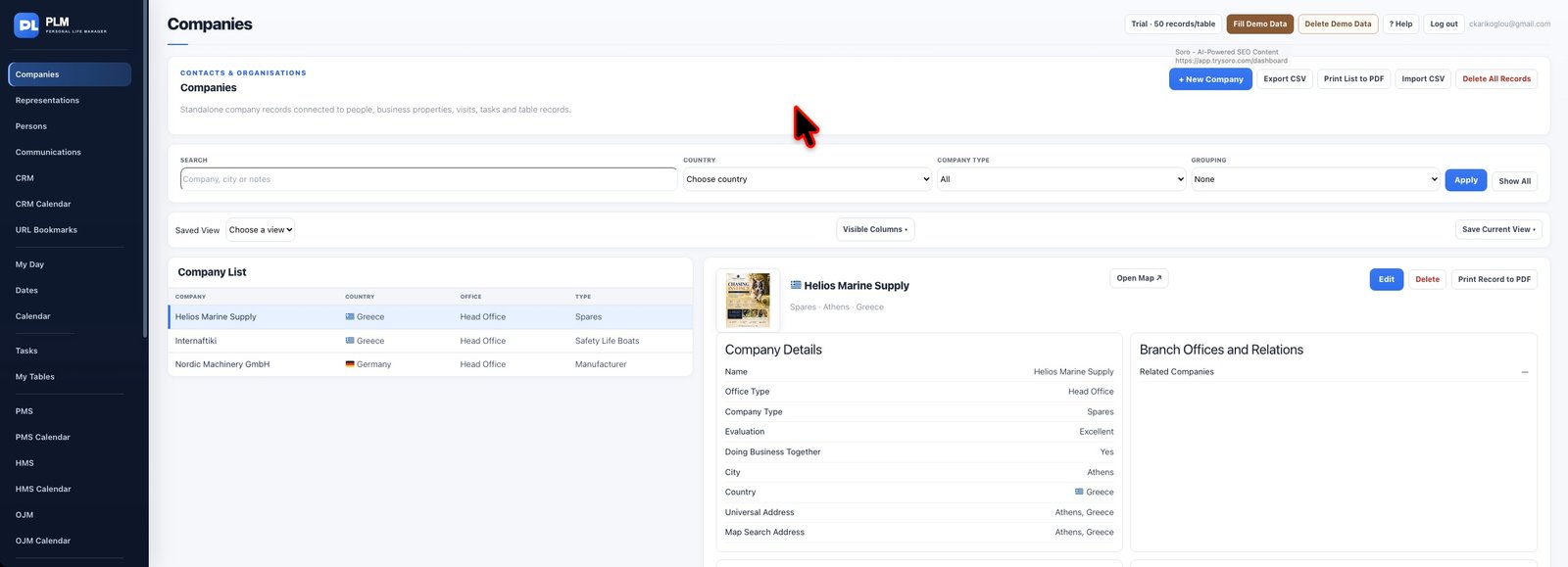Open CRM Calendar in the sidebar
Screen dimensions: 1568x567
click(x=43, y=204)
